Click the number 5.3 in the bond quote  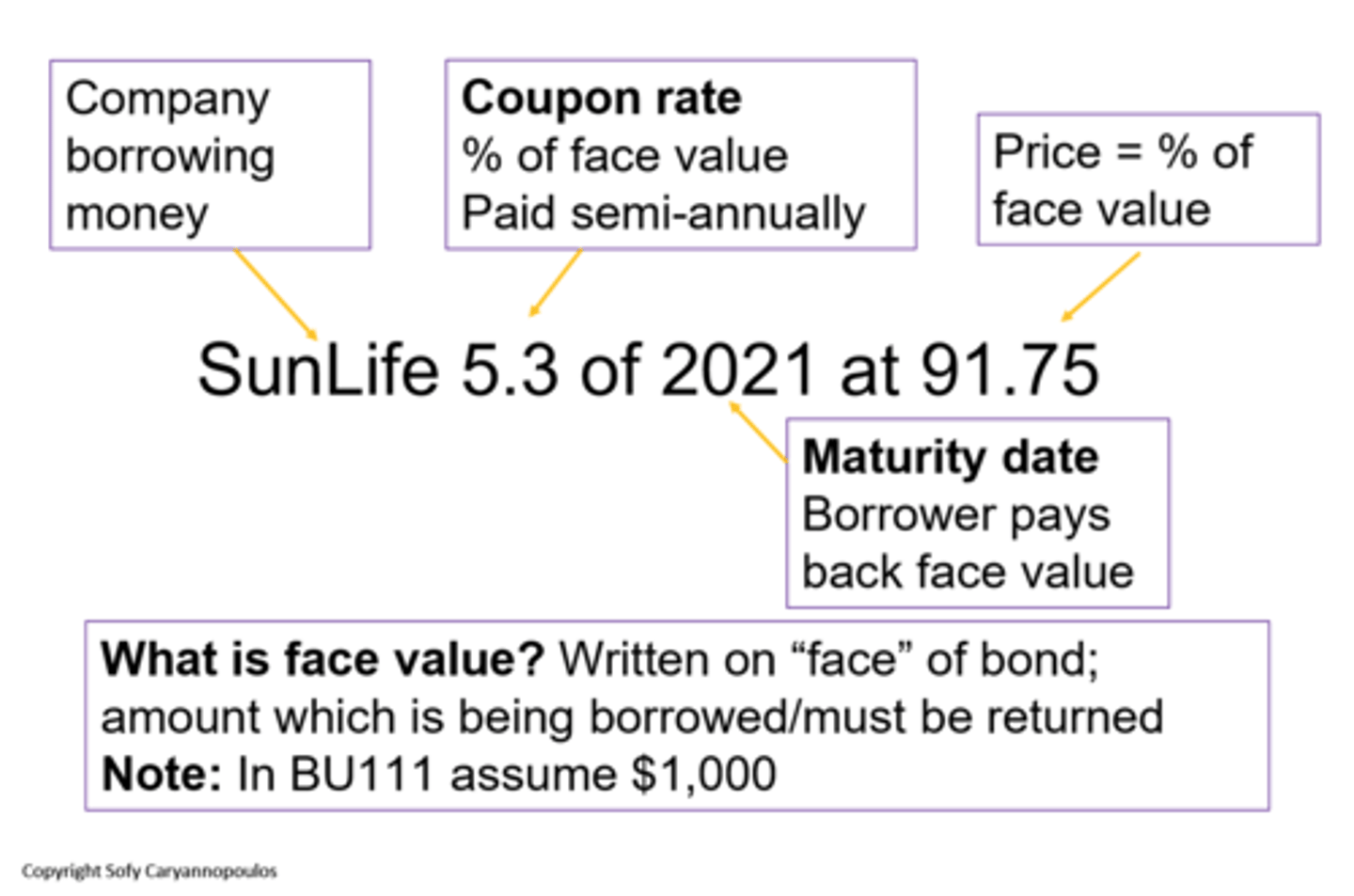pos(509,369)
